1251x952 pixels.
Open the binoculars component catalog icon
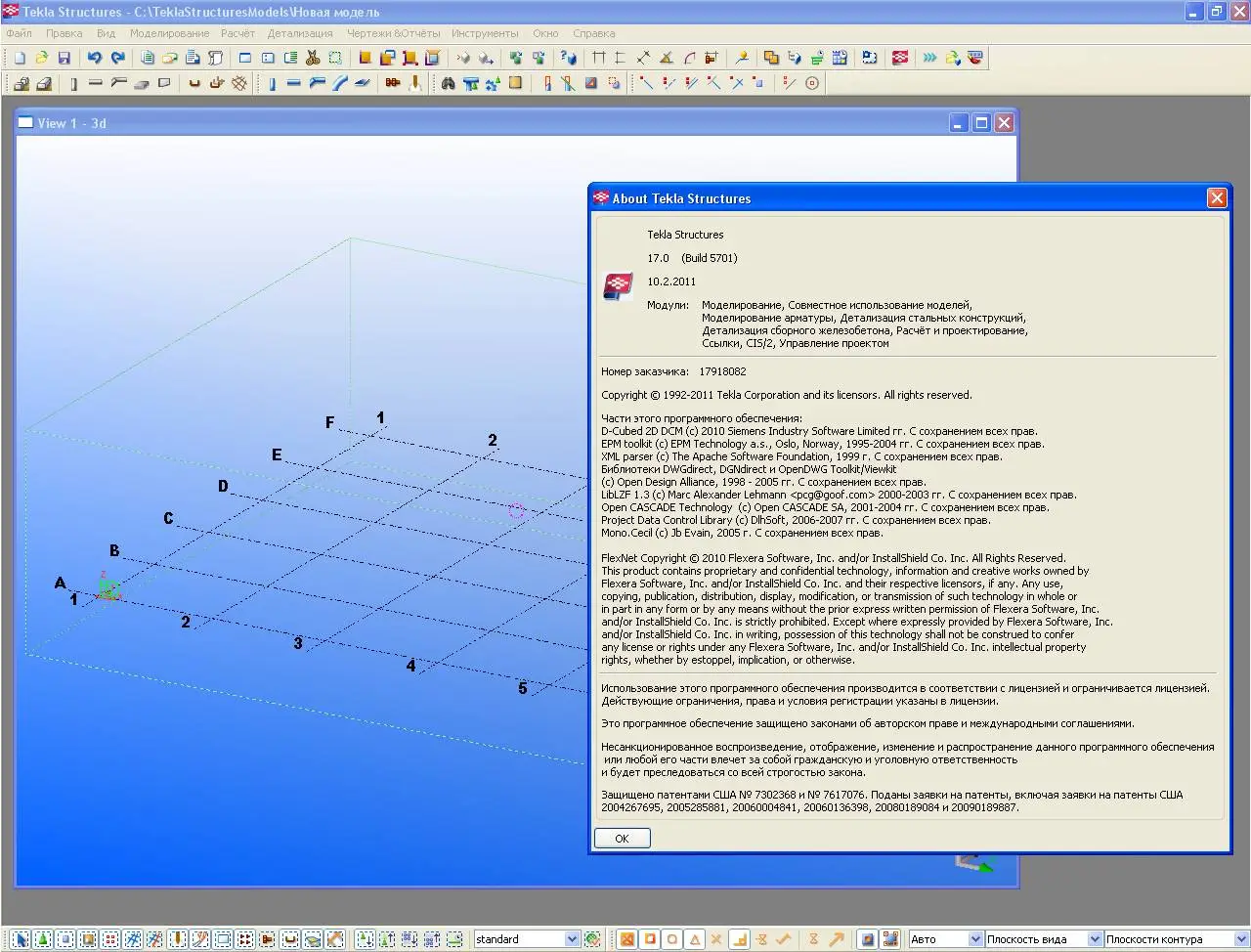pyautogui.click(x=448, y=83)
